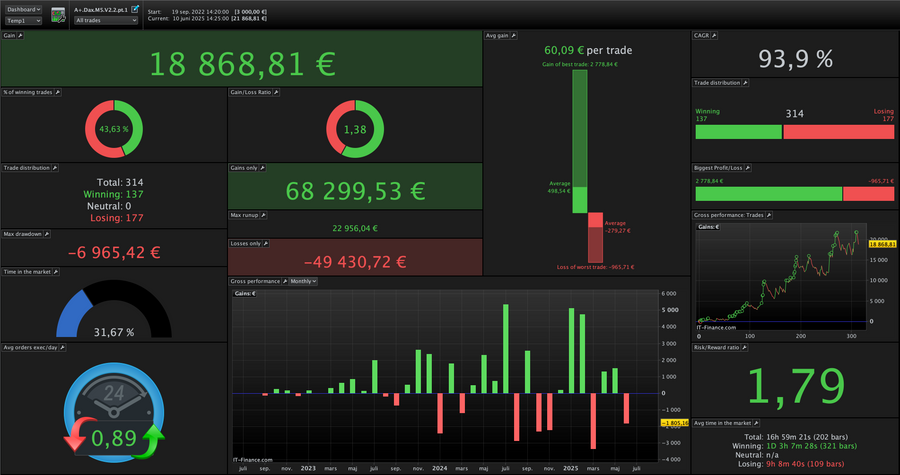The width and height of the screenshot is (900, 475).
Task: Click the yellow 18 868,81 price label on Trades chart
Action: pos(883,244)
